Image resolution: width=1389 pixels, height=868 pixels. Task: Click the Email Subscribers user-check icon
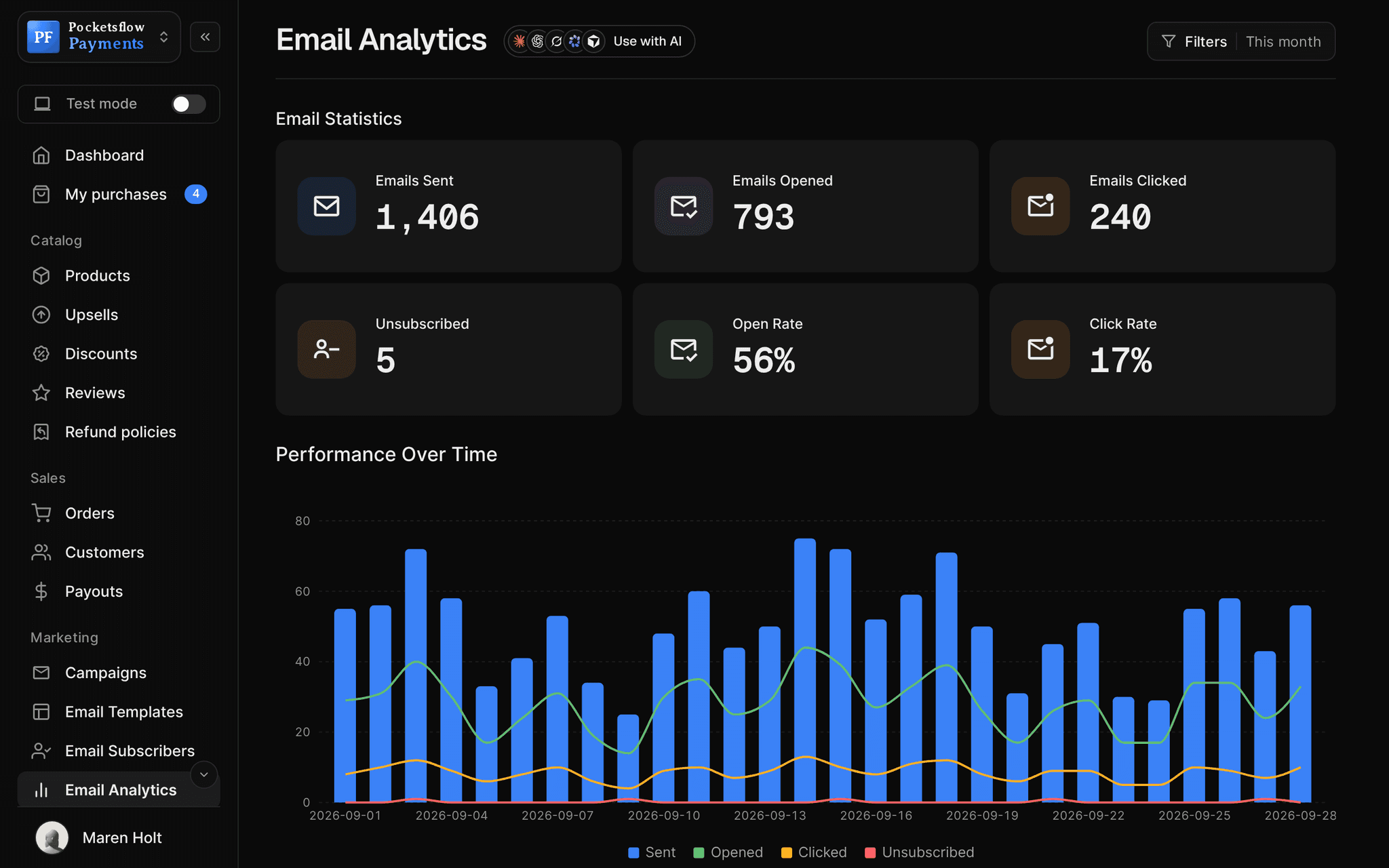[x=41, y=751]
